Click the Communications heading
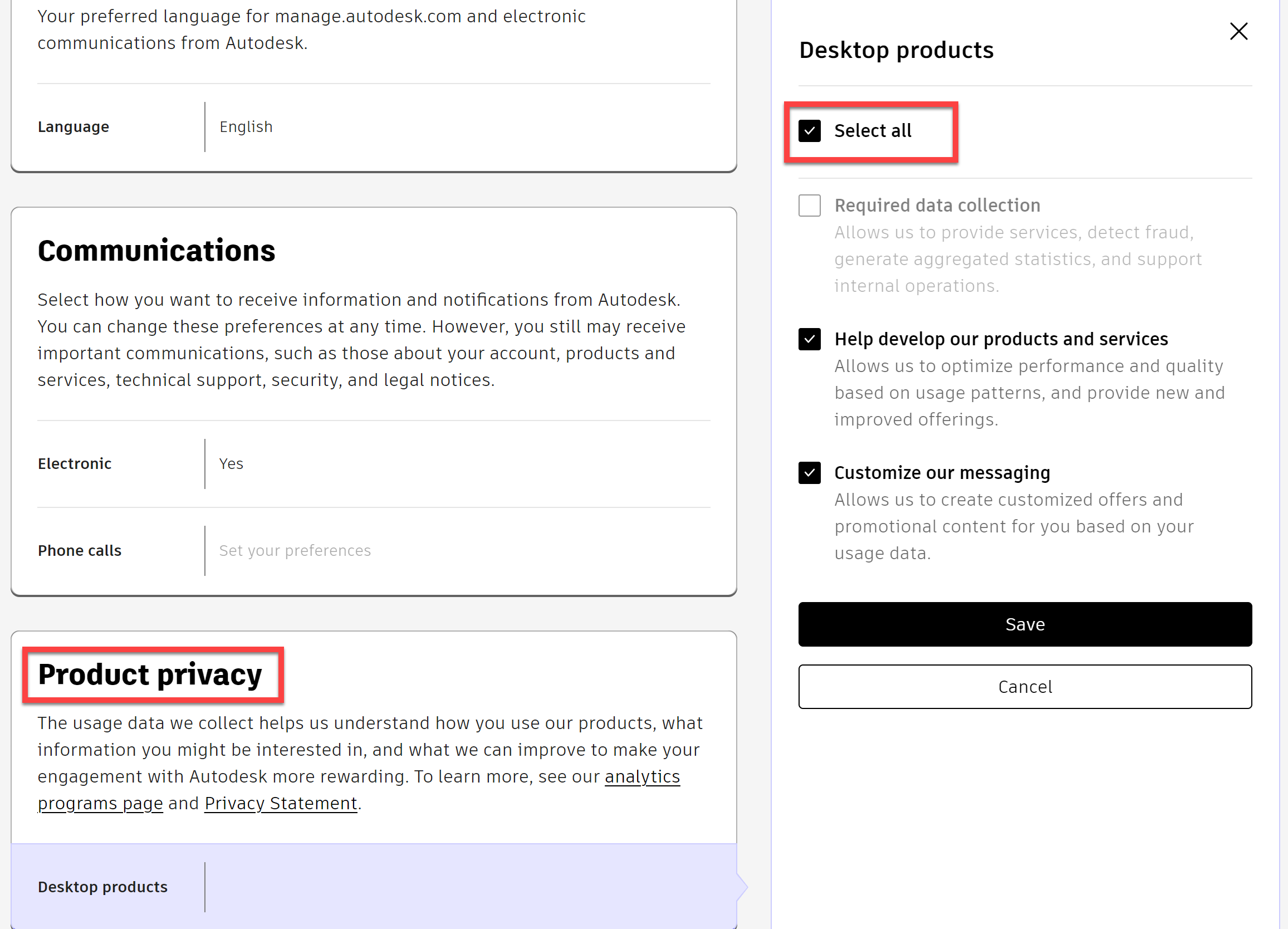 click(x=156, y=251)
